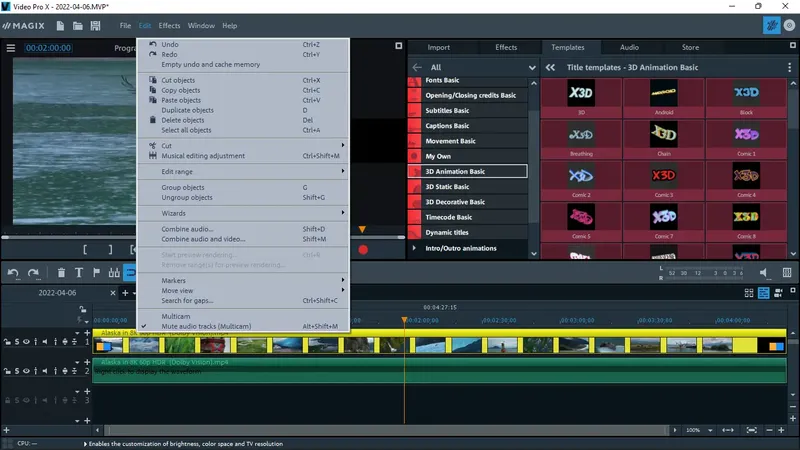The image size is (800, 450).
Task: Open the Markers submenu
Action: coord(243,281)
